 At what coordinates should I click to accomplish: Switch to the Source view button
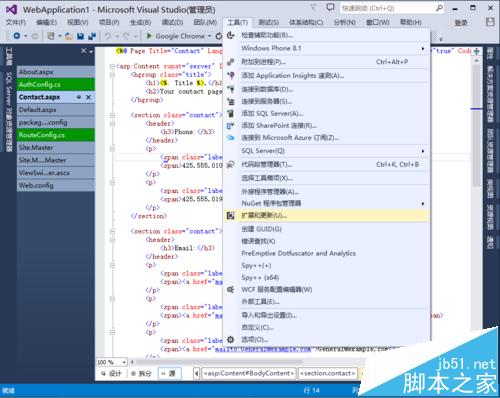(x=169, y=373)
